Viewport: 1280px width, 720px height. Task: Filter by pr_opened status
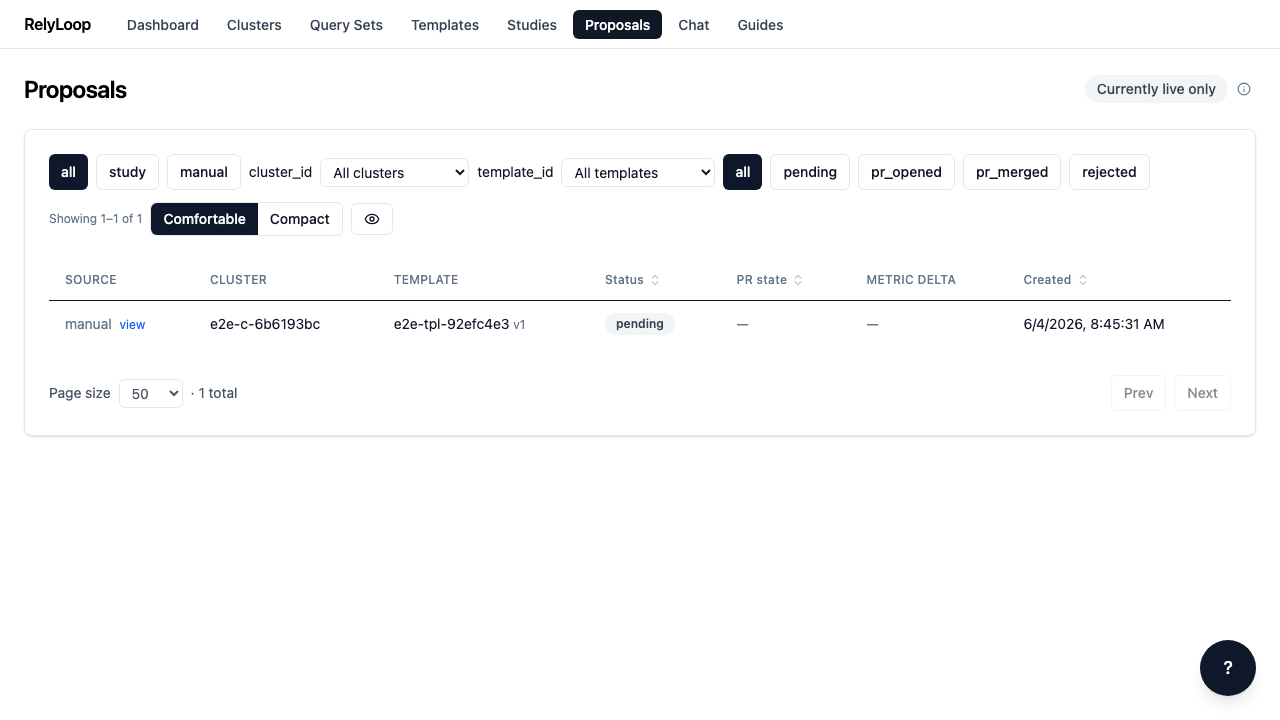coord(906,172)
